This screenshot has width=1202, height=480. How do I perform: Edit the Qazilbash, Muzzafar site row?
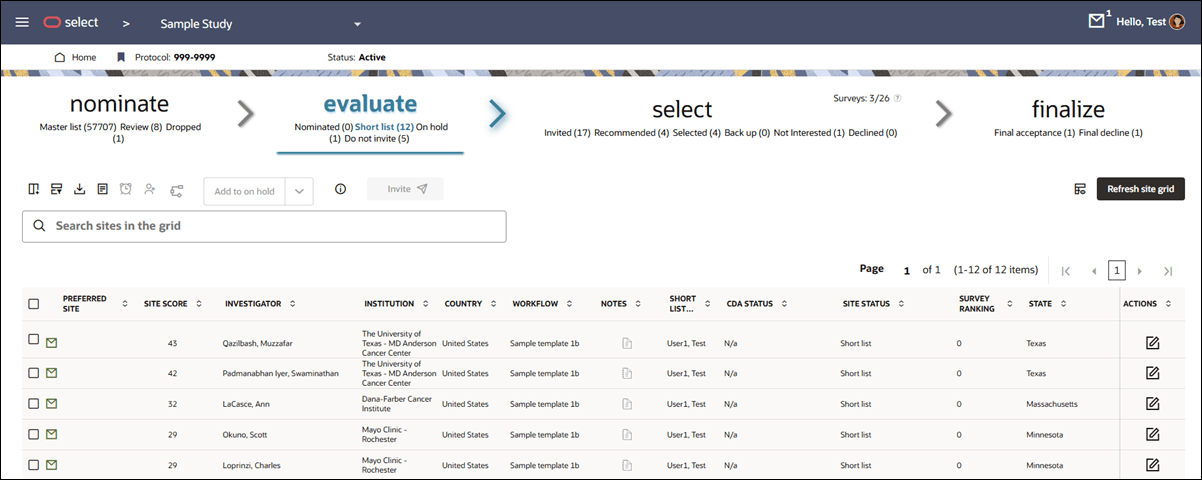click(1152, 343)
